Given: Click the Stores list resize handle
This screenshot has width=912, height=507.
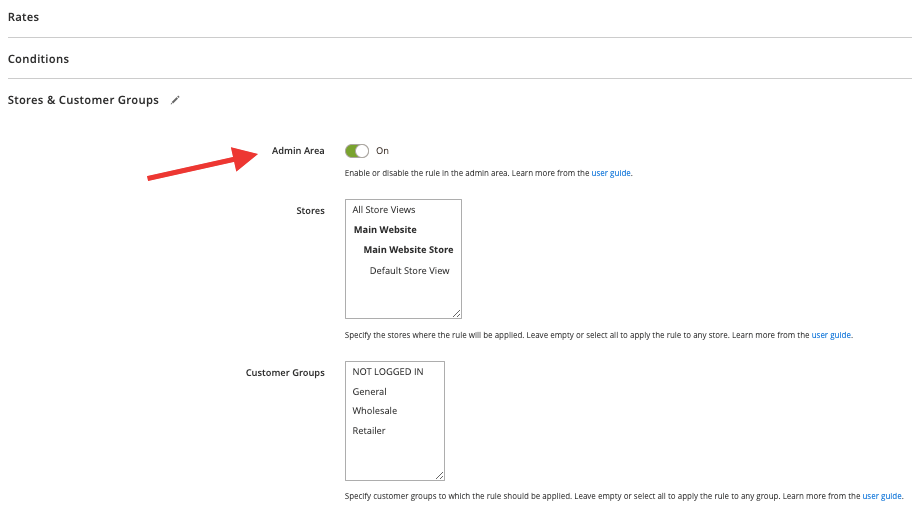Looking at the screenshot, I should click(x=457, y=313).
